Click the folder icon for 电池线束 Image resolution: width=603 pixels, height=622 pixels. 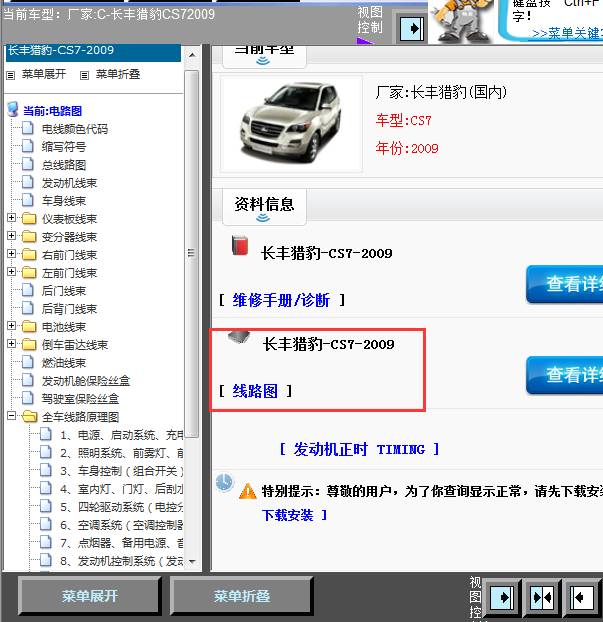click(x=29, y=326)
